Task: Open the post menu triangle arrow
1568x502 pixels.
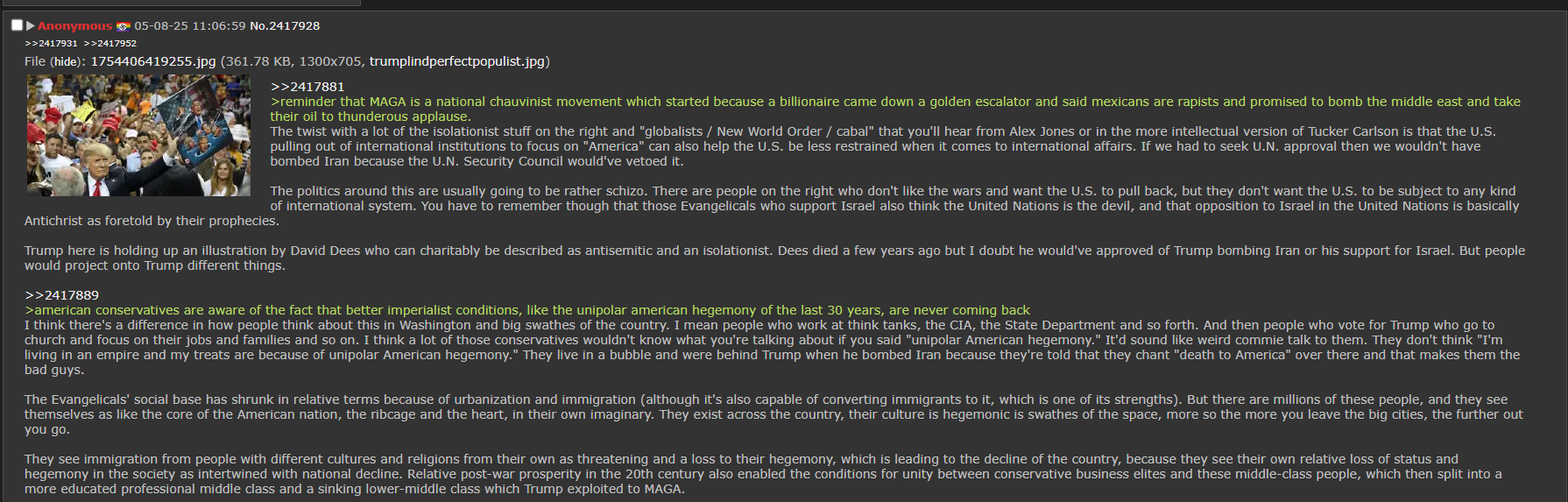Action: (31, 25)
